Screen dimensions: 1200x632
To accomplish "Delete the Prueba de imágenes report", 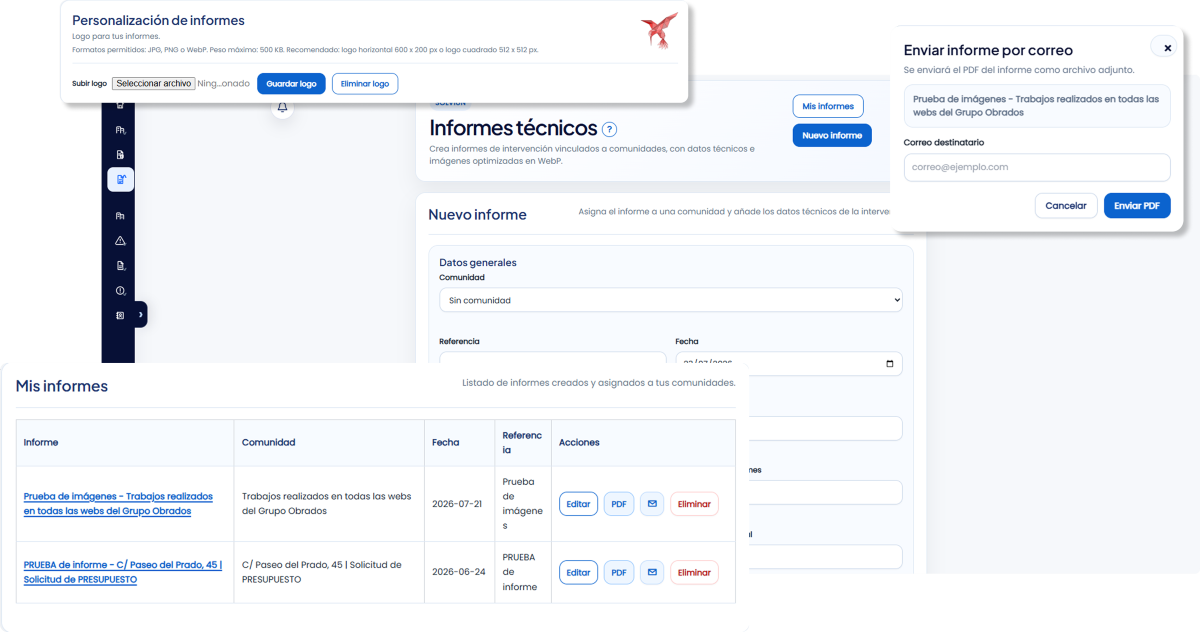I will pyautogui.click(x=694, y=504).
